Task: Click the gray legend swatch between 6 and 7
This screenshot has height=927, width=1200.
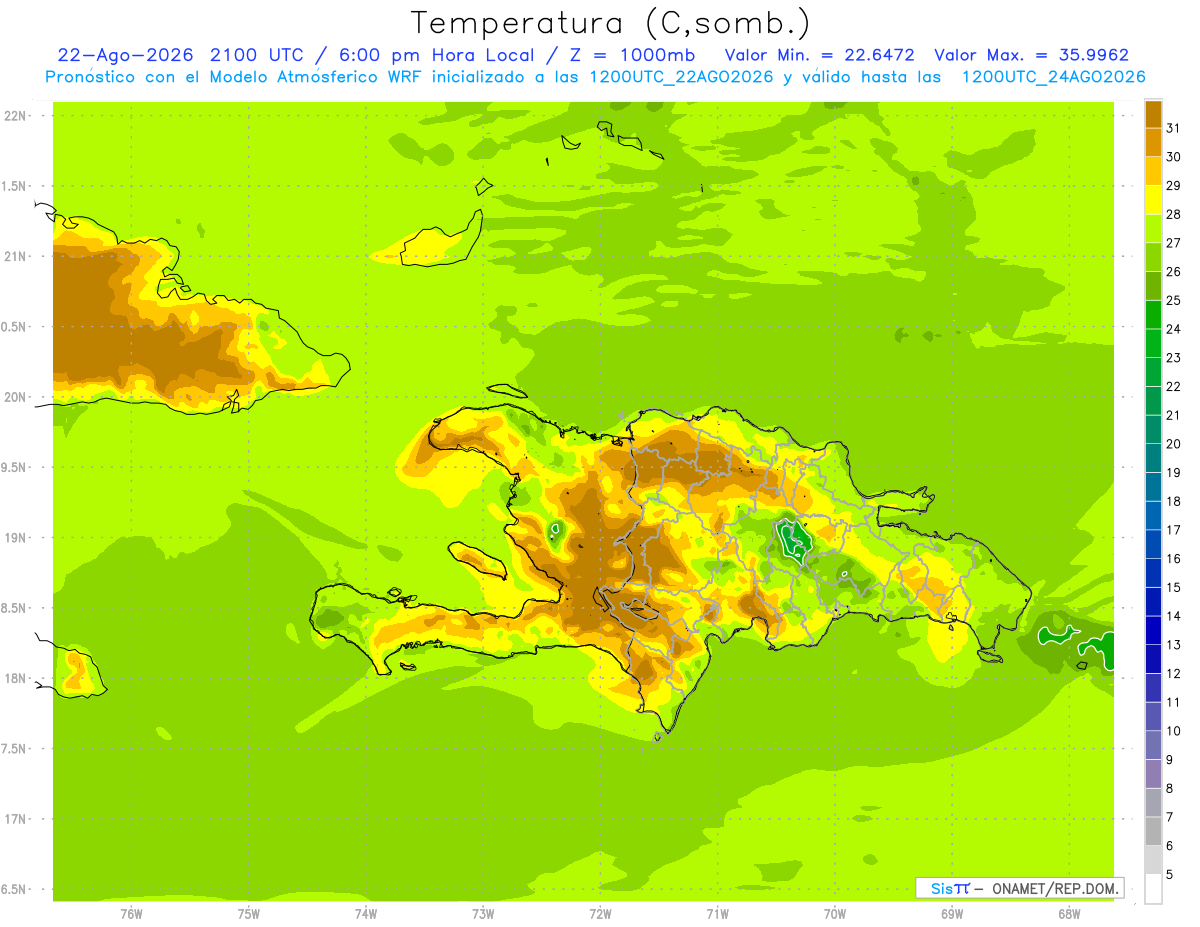Action: click(1153, 831)
